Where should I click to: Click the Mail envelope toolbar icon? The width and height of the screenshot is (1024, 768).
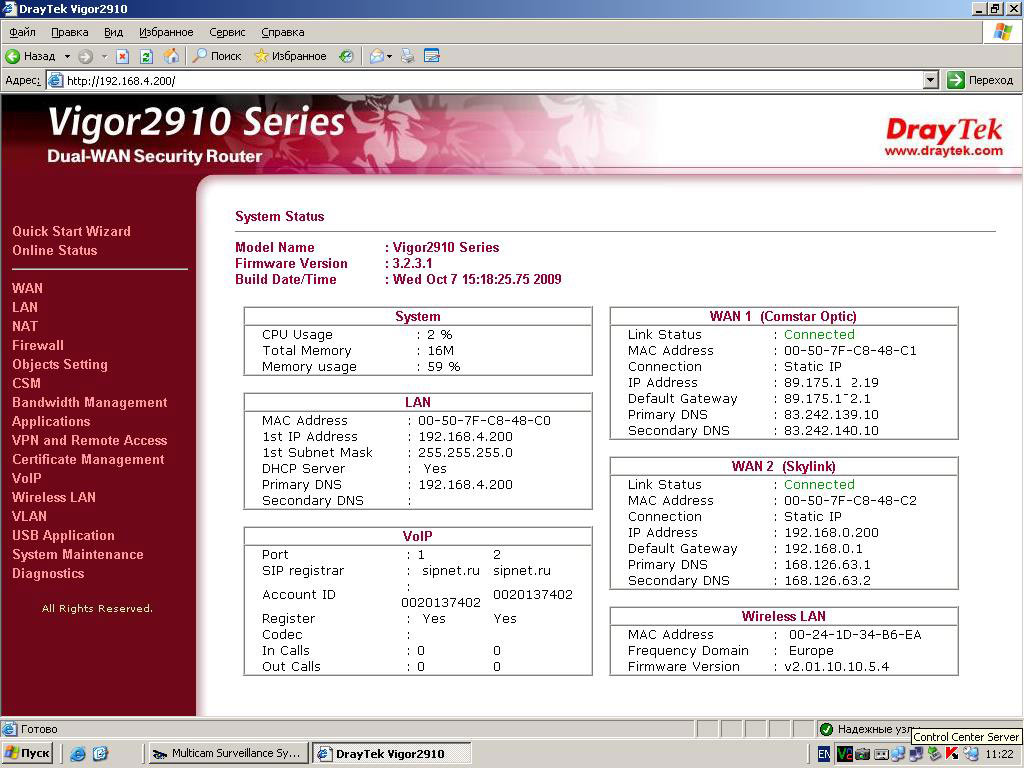tap(376, 56)
